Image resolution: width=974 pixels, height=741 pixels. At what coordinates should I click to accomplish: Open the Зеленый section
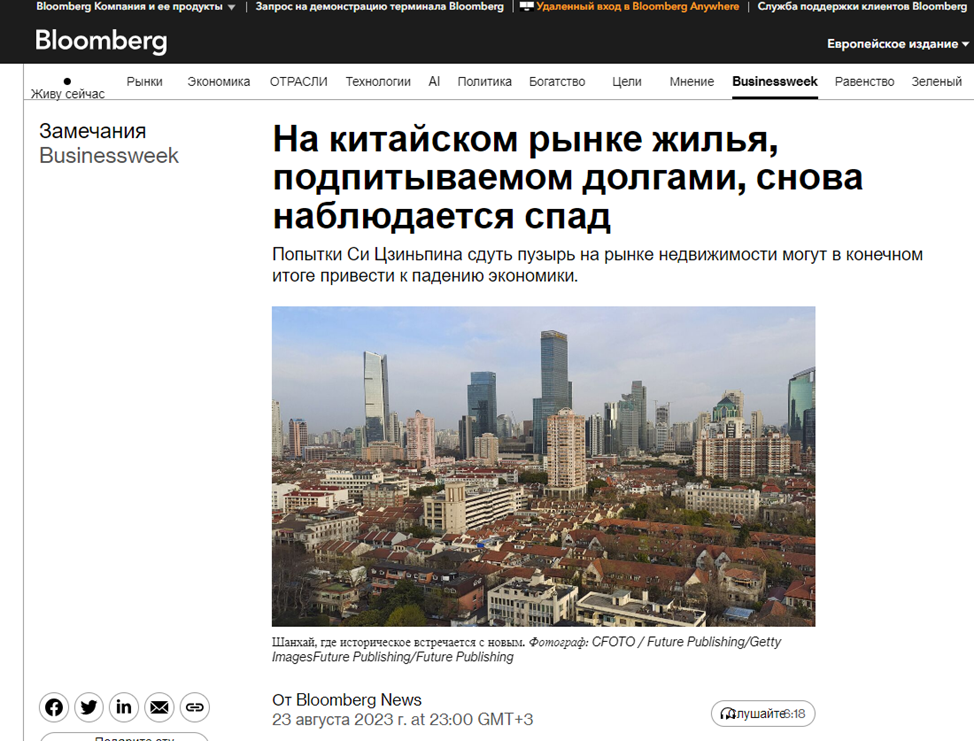(x=936, y=81)
